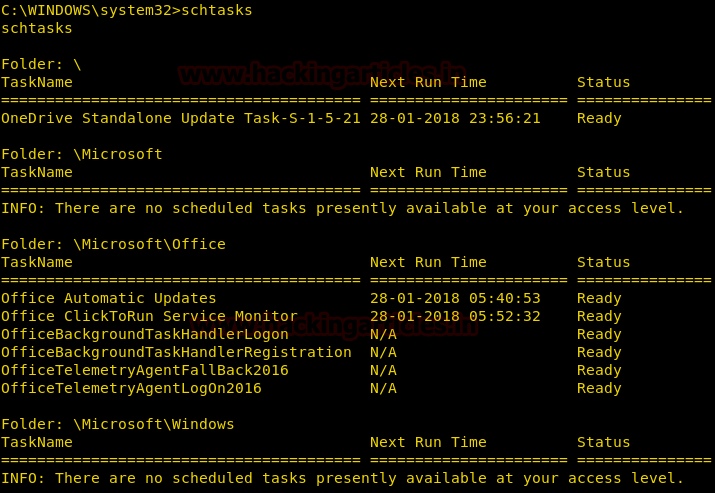Click the echoed 'schtasks' line below the prompt
The width and height of the screenshot is (715, 493).
click(36, 28)
